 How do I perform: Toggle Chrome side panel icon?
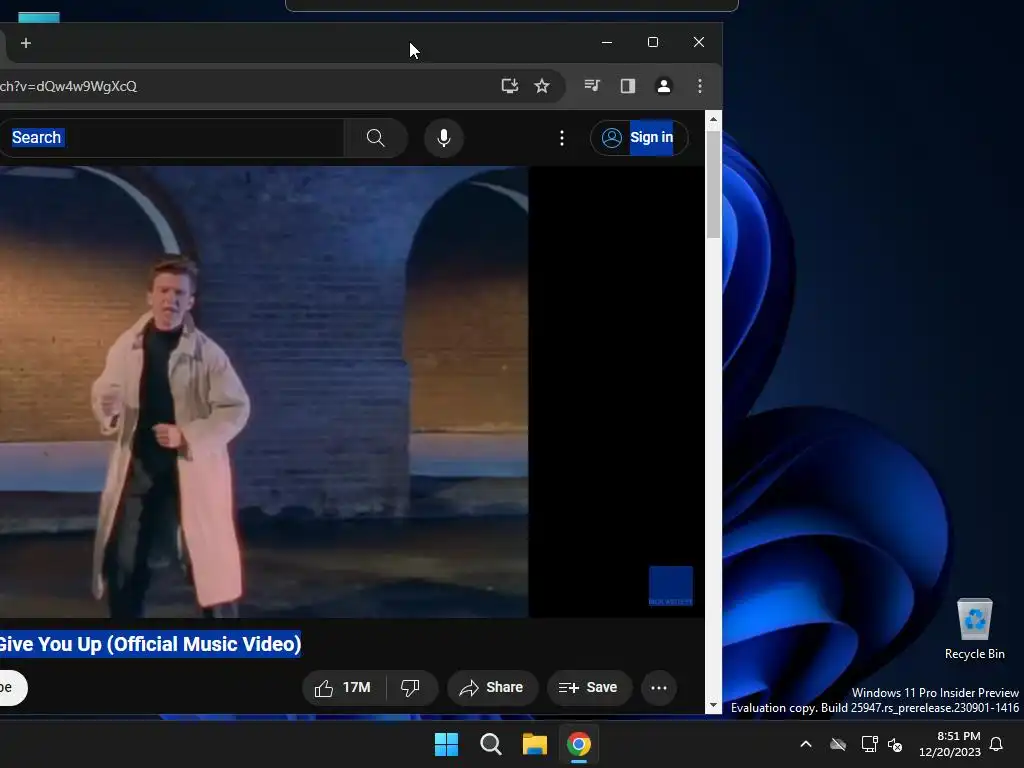(628, 86)
